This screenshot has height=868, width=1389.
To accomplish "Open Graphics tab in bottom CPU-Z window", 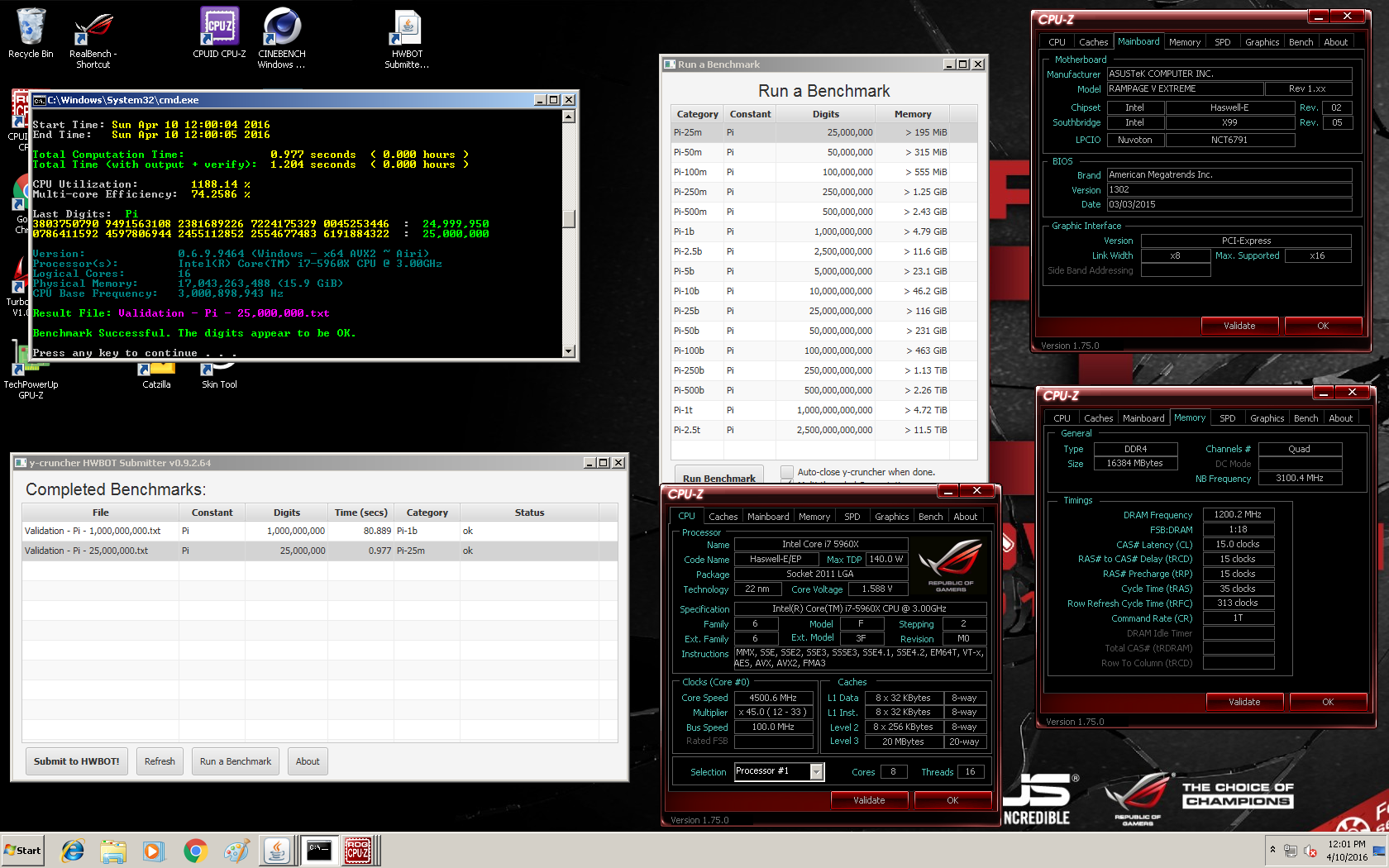I will [891, 517].
